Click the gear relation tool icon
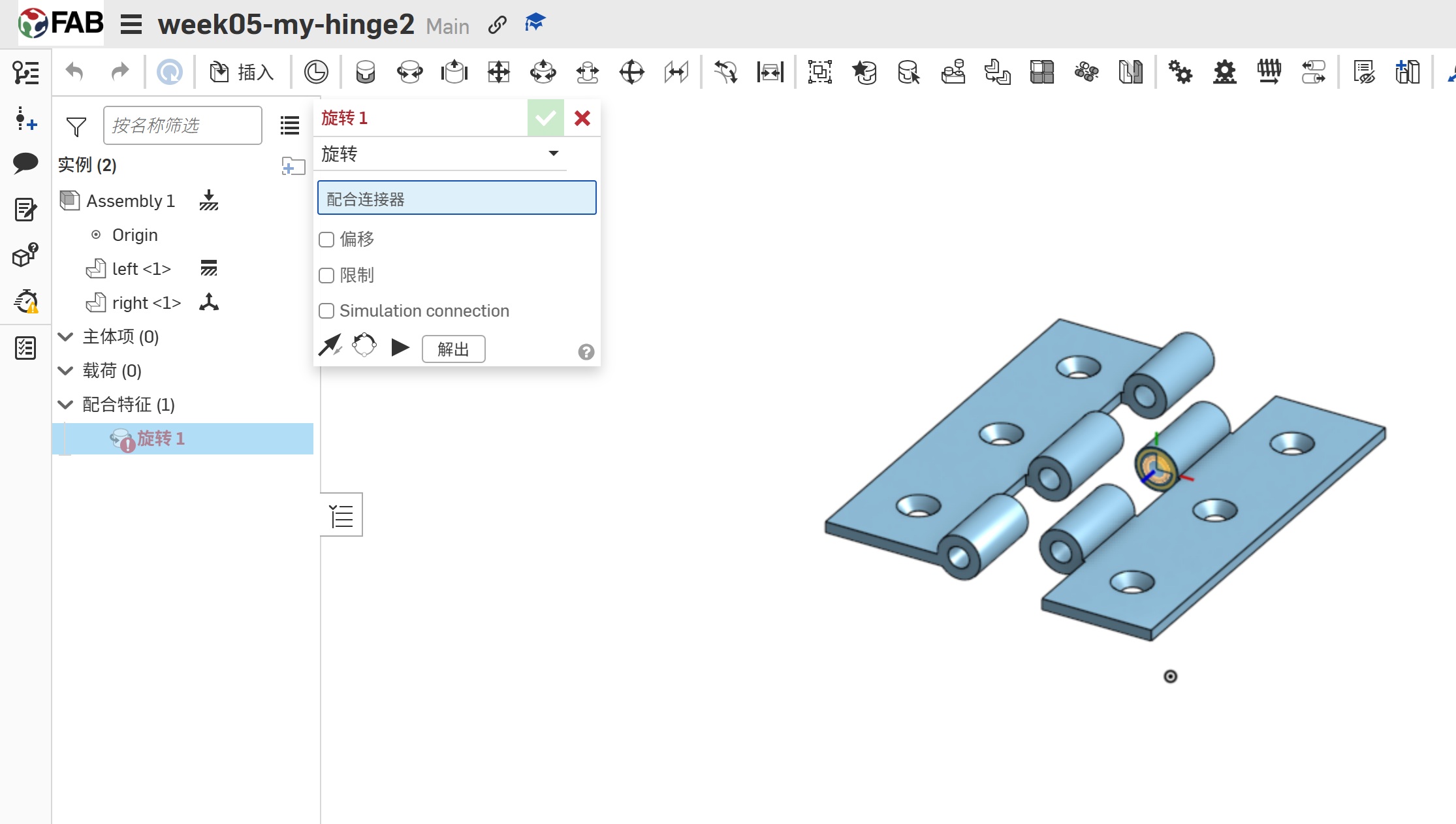This screenshot has width=1456, height=824. point(1180,72)
